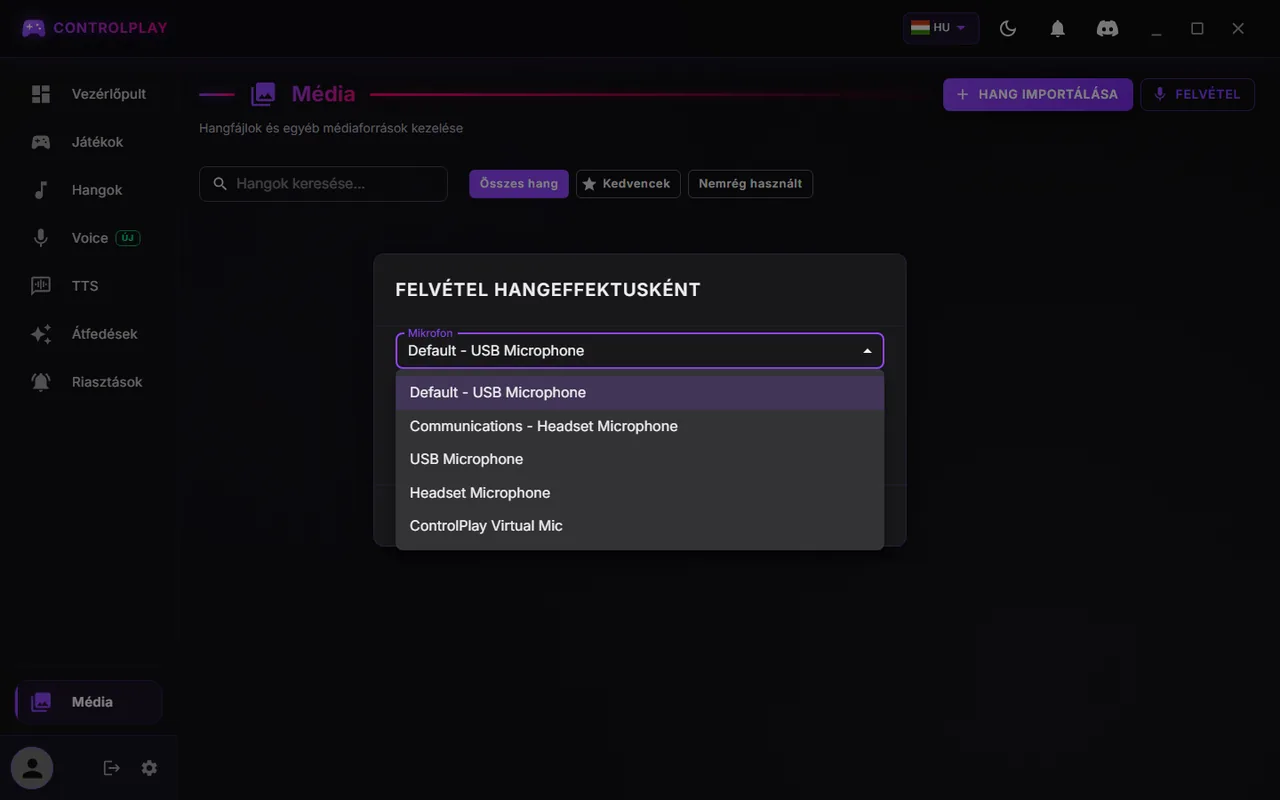Open the Discord link icon
This screenshot has width=1280, height=800.
tap(1107, 29)
